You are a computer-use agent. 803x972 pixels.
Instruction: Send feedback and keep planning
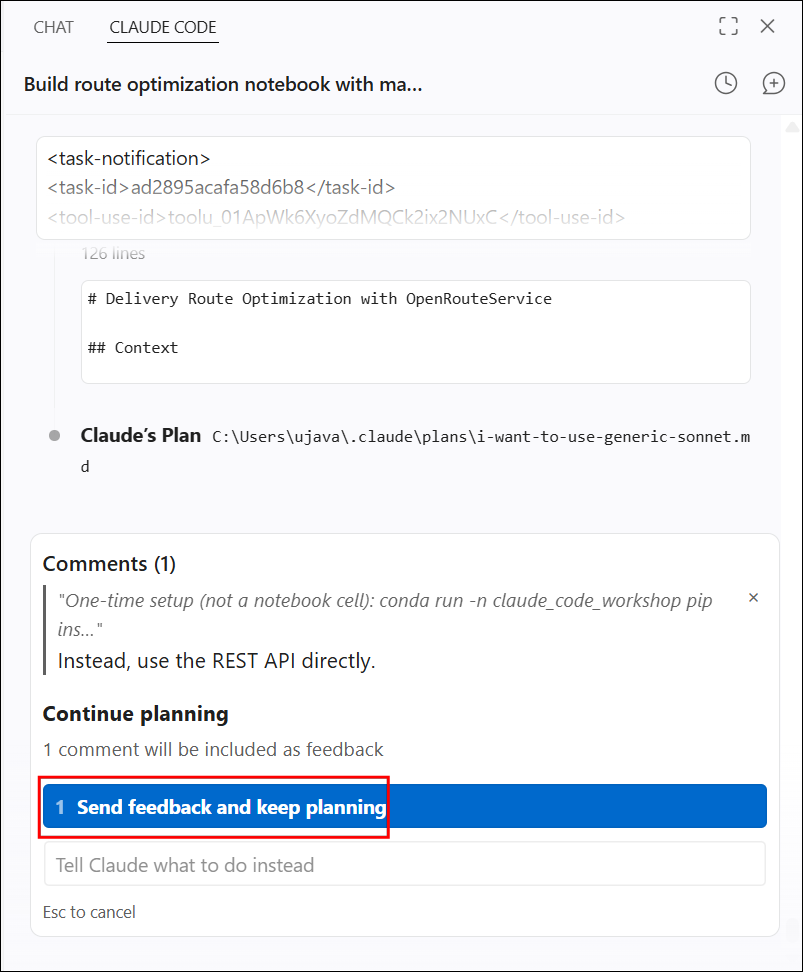click(404, 806)
